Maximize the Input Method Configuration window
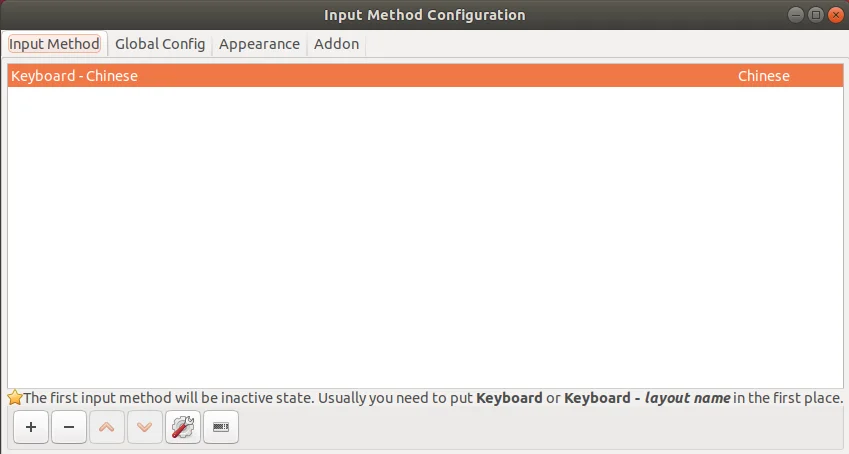Viewport: 849px width, 454px height. pos(815,15)
